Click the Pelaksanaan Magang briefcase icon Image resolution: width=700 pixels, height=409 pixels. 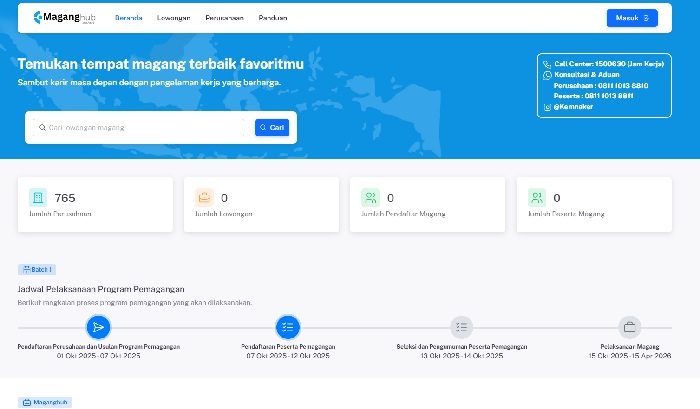pos(630,327)
